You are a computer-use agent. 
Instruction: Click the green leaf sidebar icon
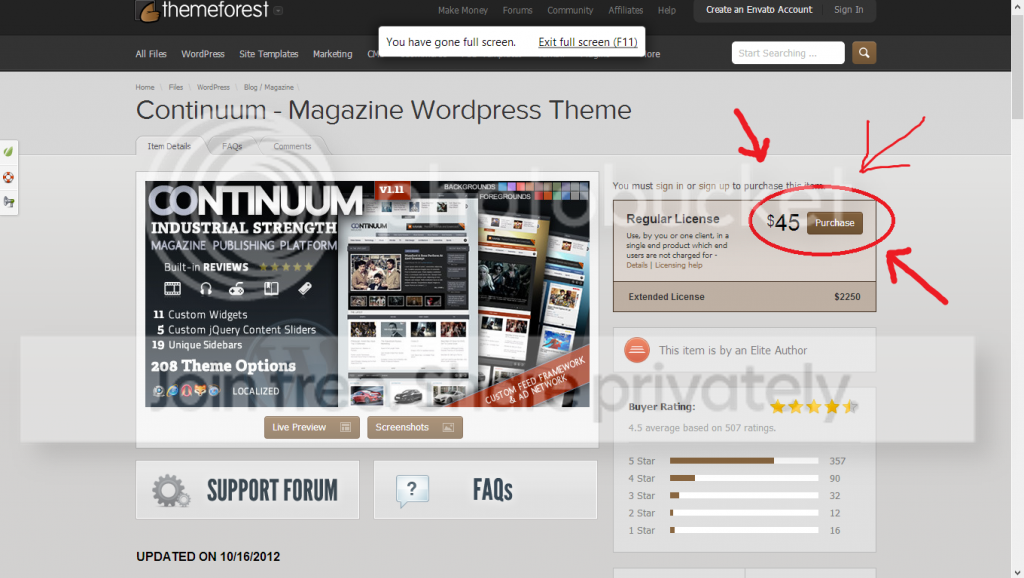[x=8, y=152]
